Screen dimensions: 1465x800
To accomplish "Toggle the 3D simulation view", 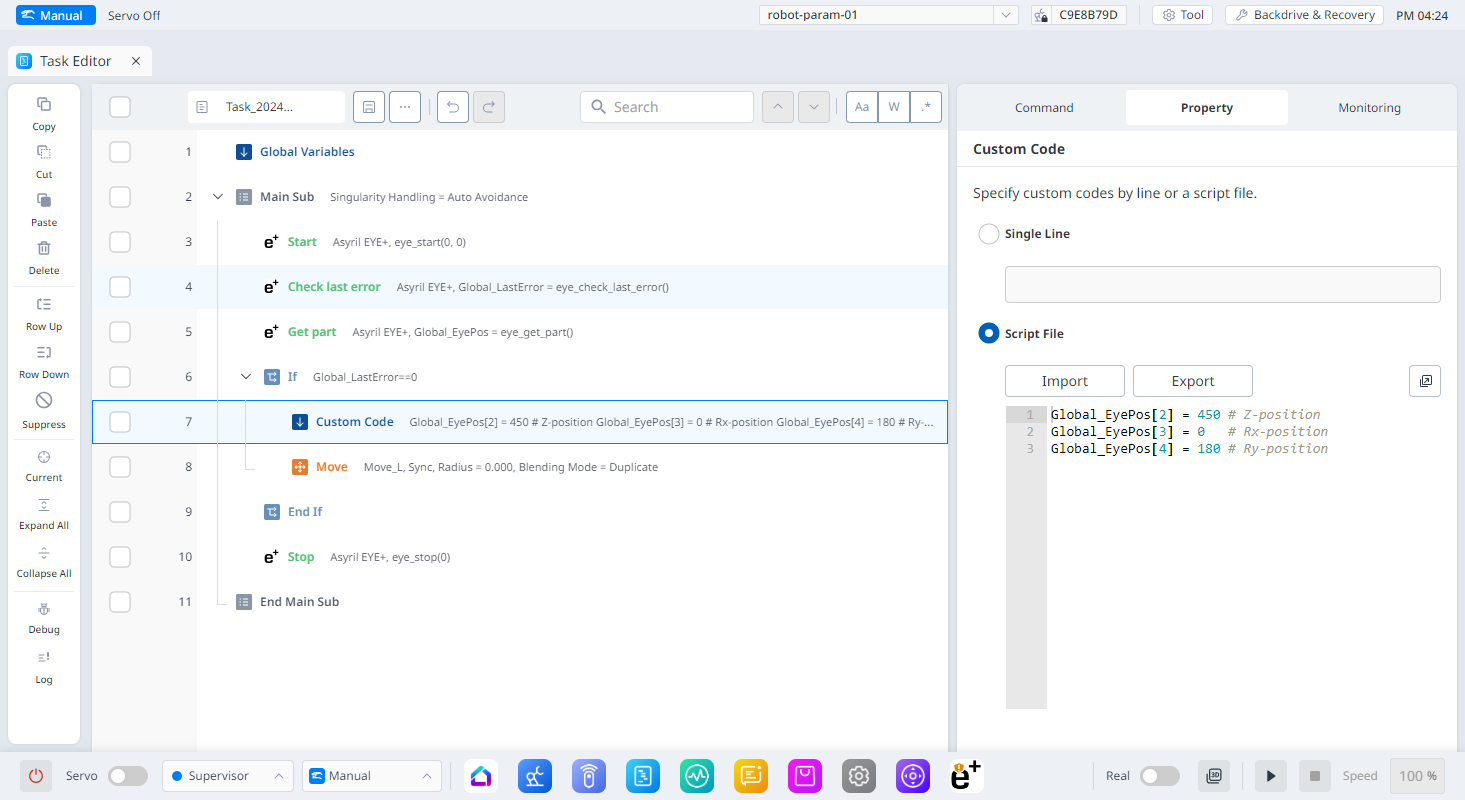I will (x=1215, y=776).
